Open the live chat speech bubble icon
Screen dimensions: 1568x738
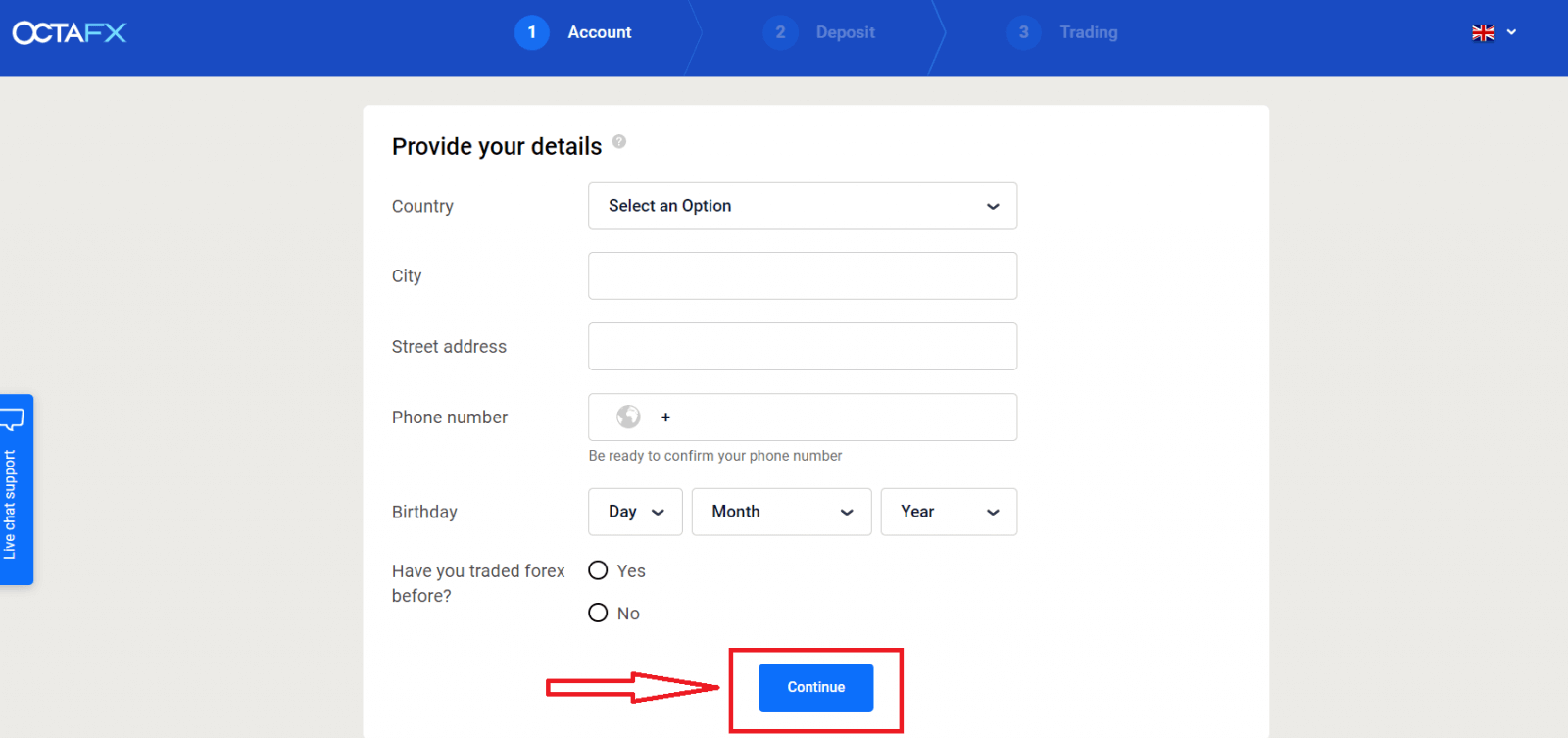coord(13,420)
